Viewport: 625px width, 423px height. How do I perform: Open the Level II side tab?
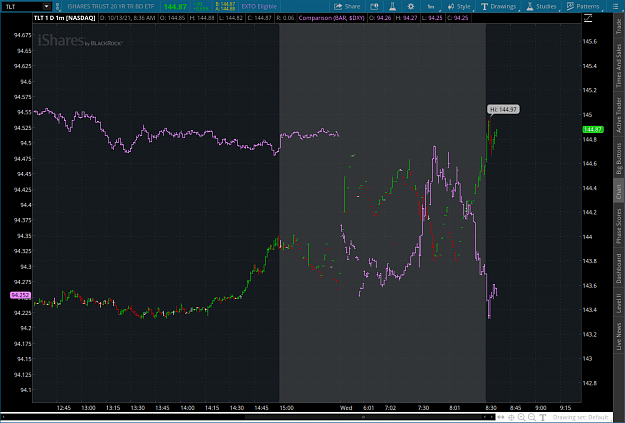click(618, 303)
